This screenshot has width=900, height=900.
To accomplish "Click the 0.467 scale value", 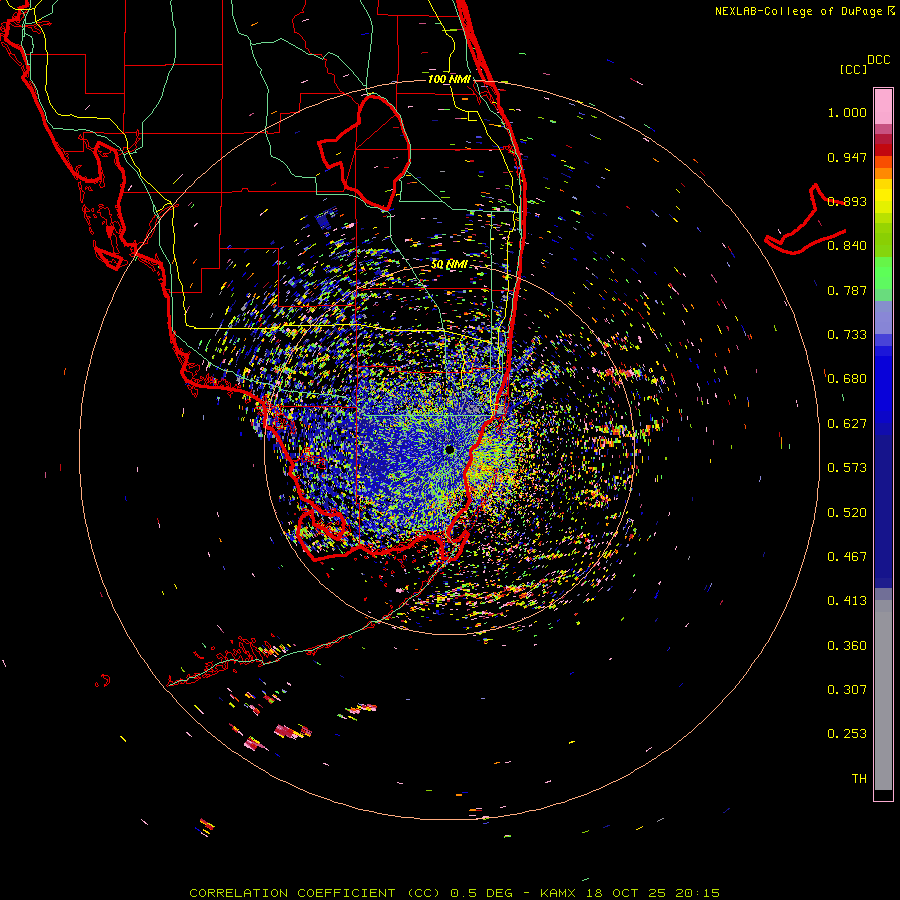I will point(847,557).
